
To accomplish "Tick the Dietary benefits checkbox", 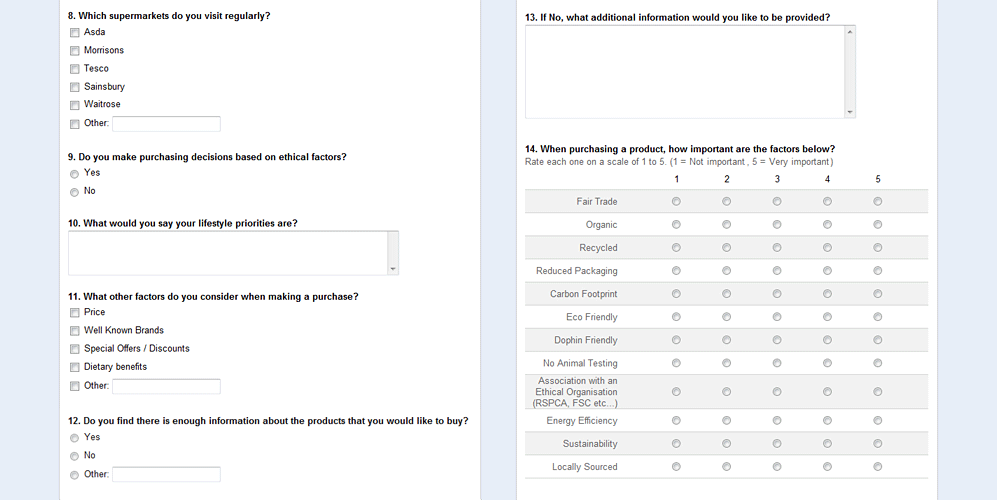I will click(74, 367).
